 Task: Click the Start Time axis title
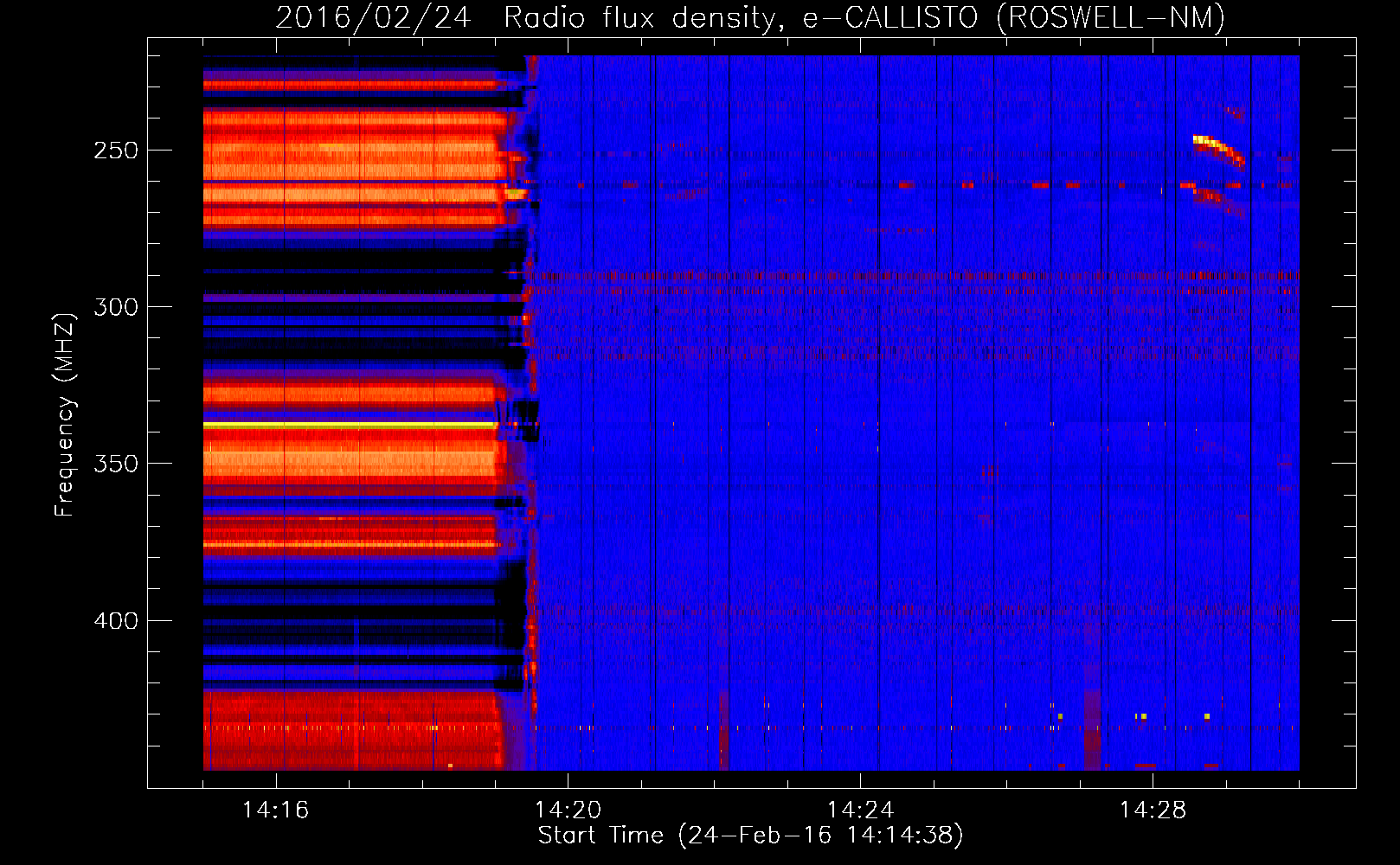tap(750, 836)
